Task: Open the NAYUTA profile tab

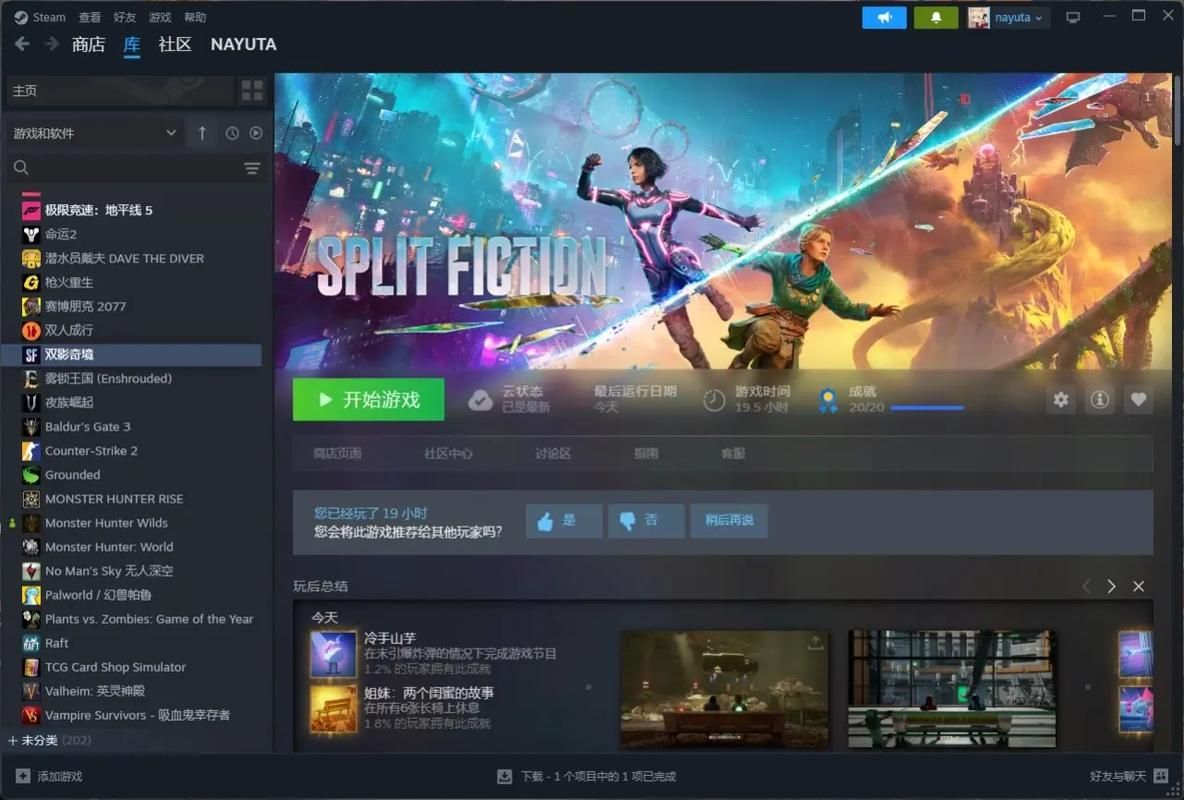Action: click(x=243, y=45)
